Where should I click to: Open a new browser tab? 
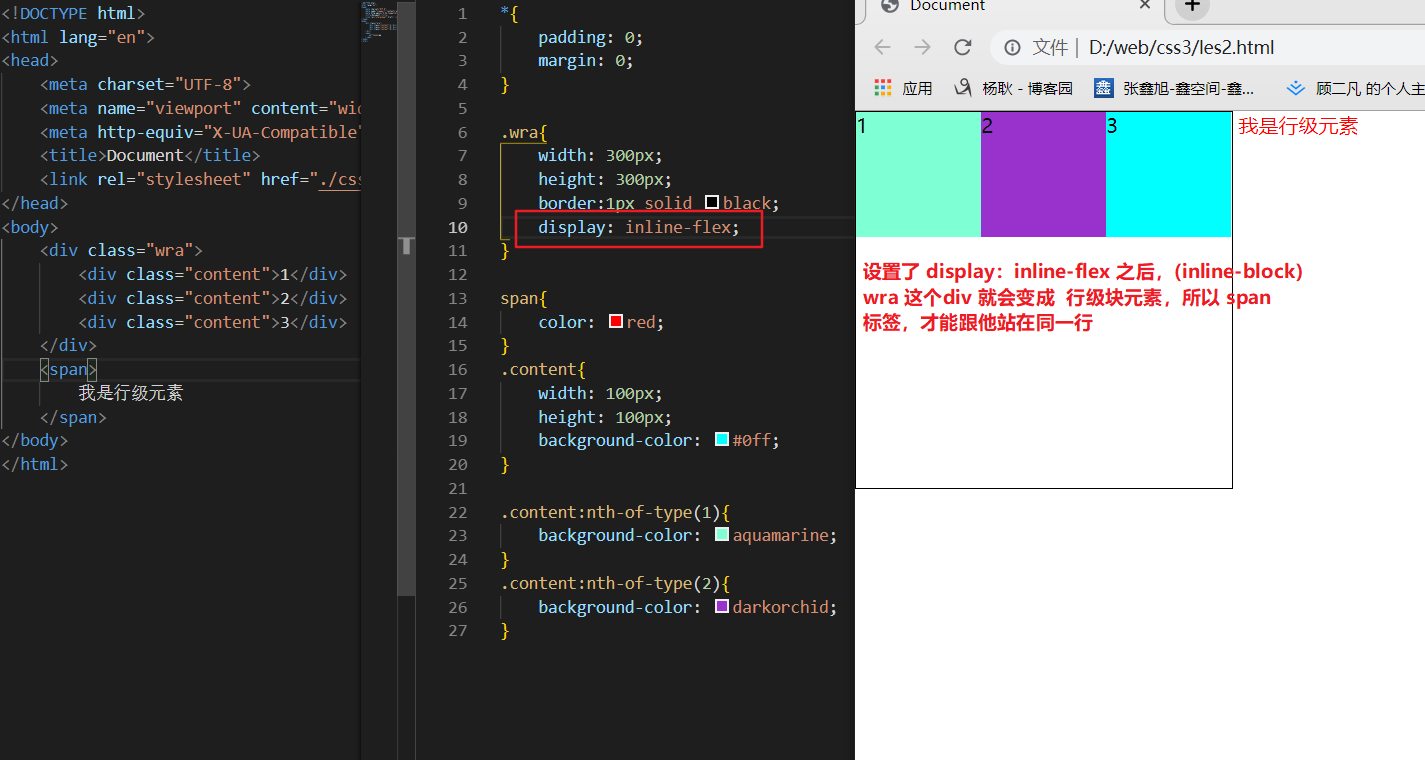[x=1191, y=6]
